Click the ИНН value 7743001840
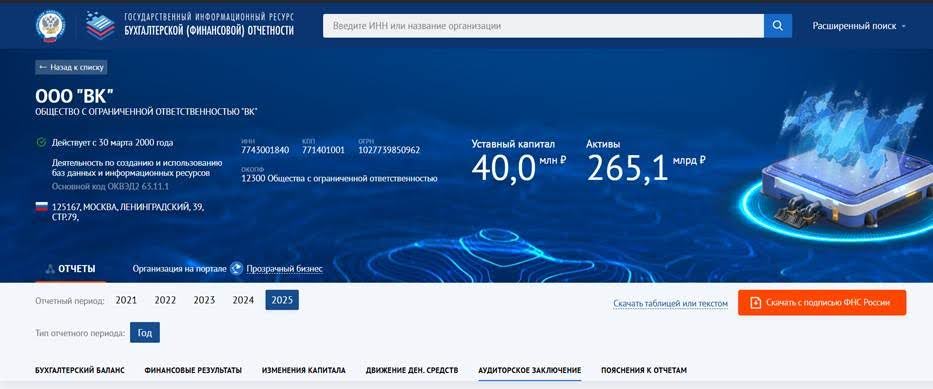The height and width of the screenshot is (389, 933). (265, 150)
